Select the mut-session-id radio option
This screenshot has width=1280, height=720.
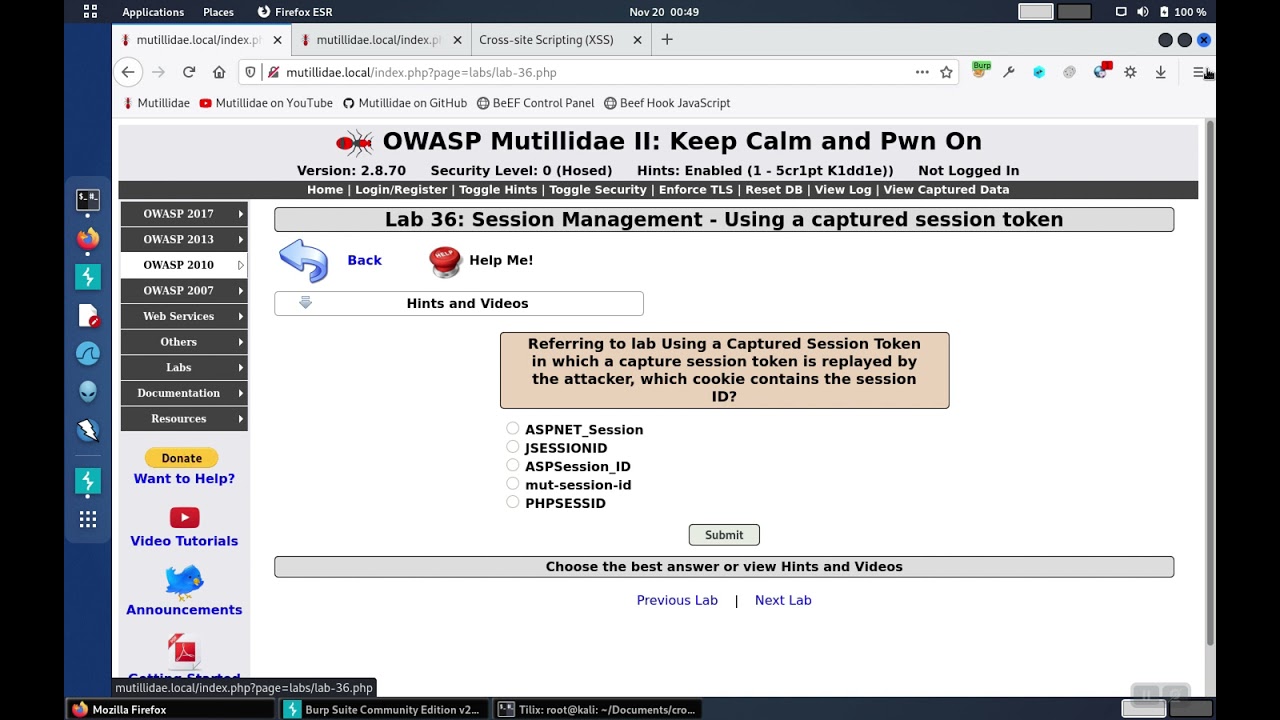[513, 484]
